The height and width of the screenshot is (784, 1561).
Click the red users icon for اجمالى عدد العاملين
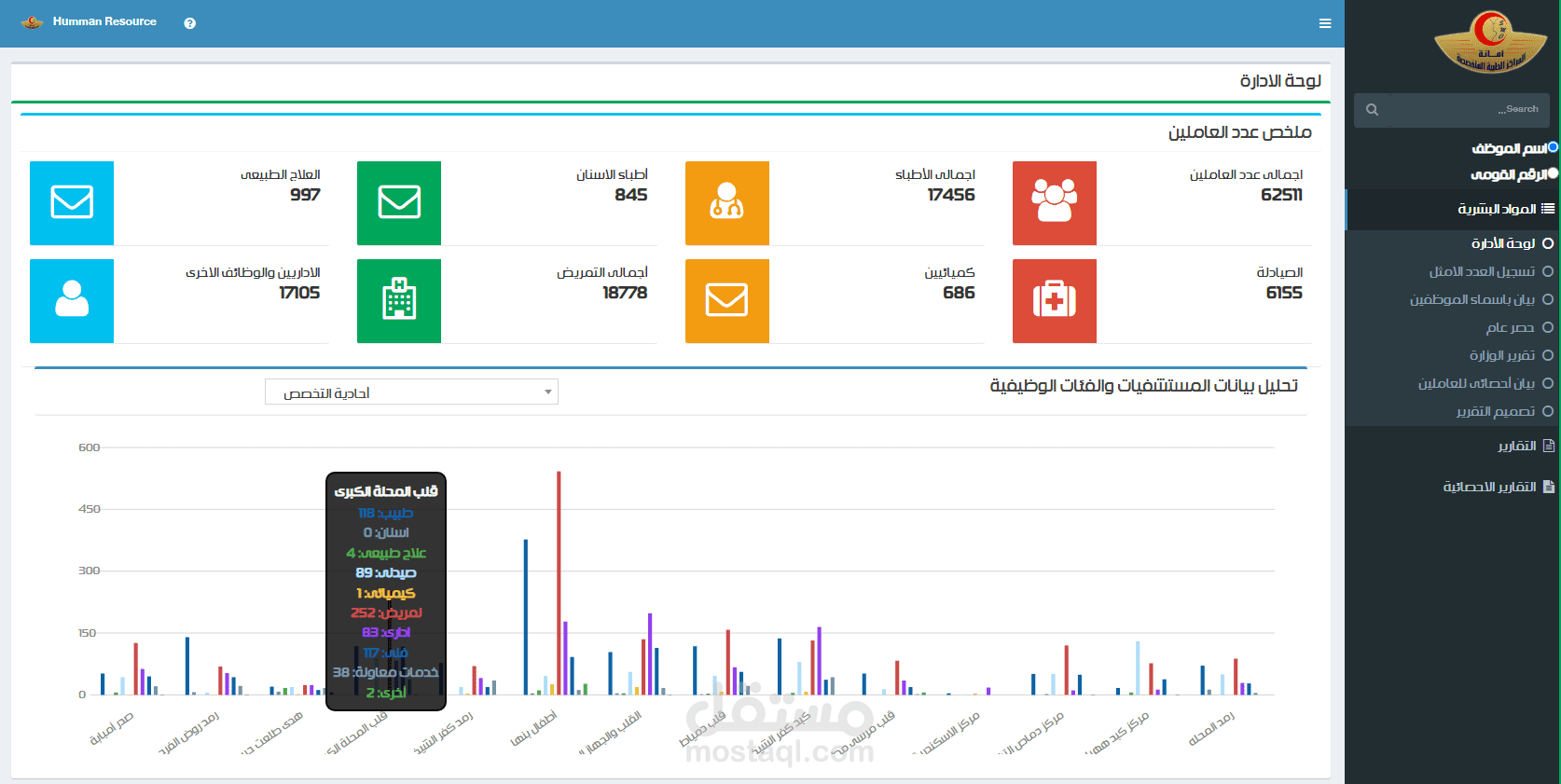[x=1055, y=203]
